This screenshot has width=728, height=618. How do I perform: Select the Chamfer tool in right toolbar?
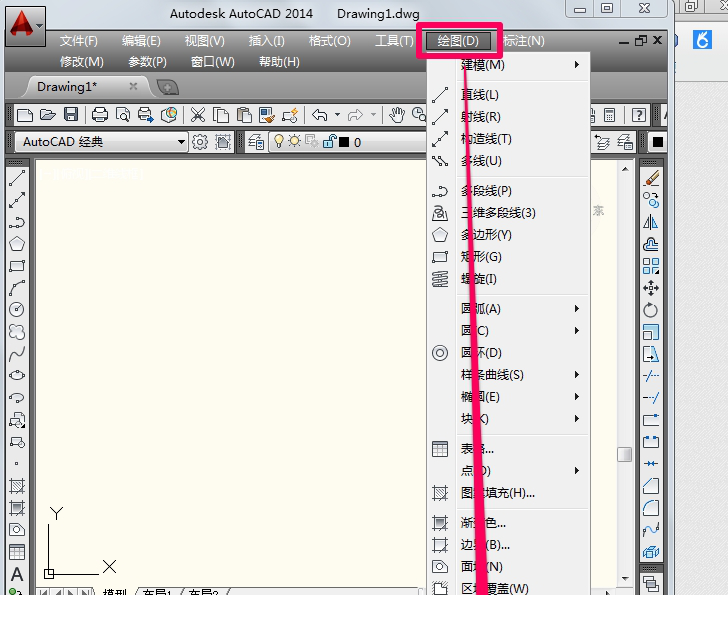point(651,486)
